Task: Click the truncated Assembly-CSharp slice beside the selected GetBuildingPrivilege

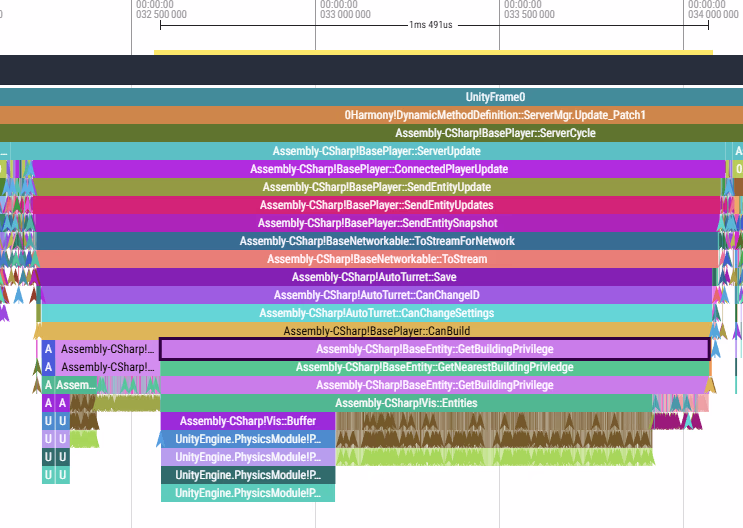Action: 108,349
